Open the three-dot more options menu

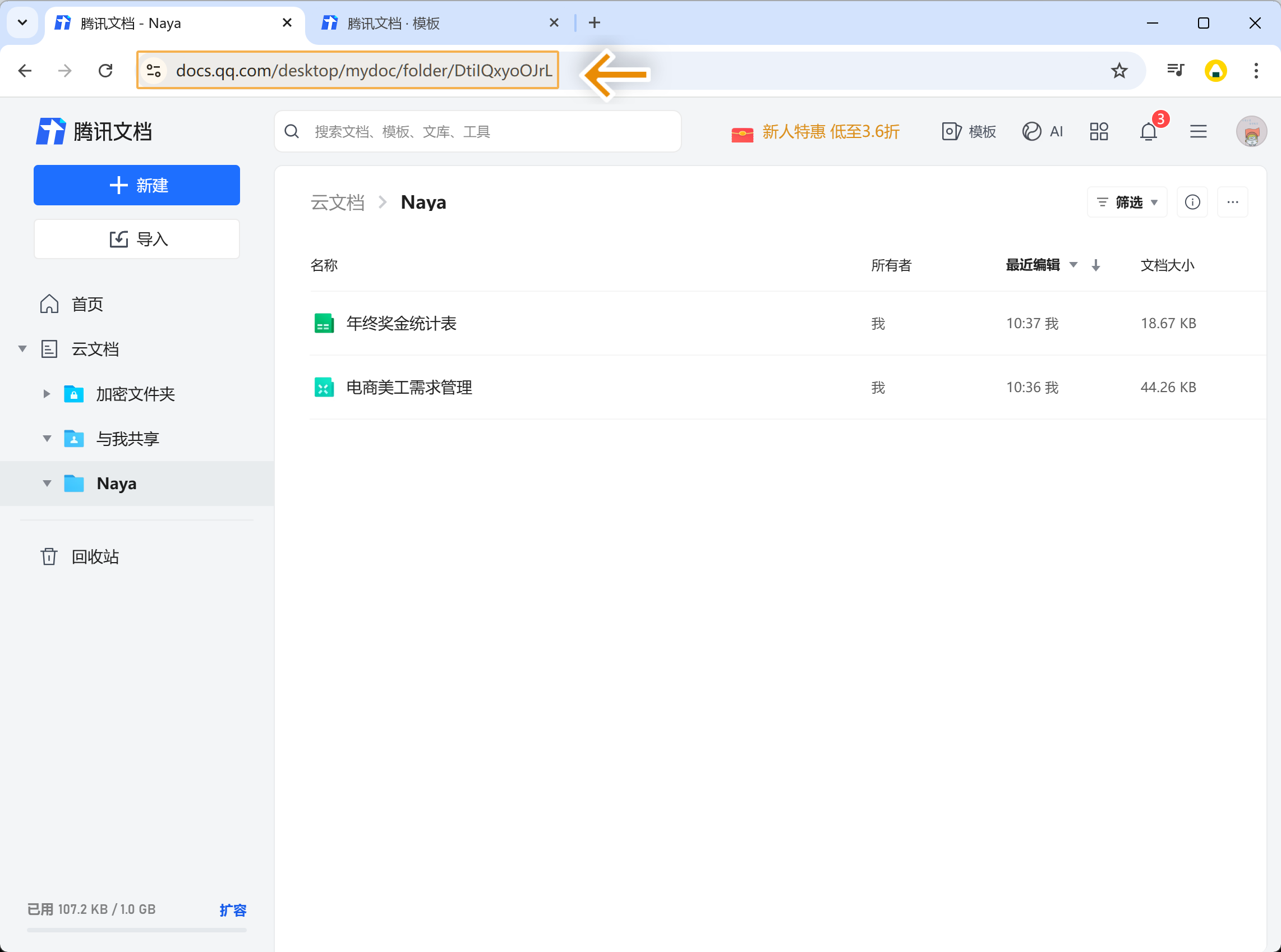tap(1232, 203)
